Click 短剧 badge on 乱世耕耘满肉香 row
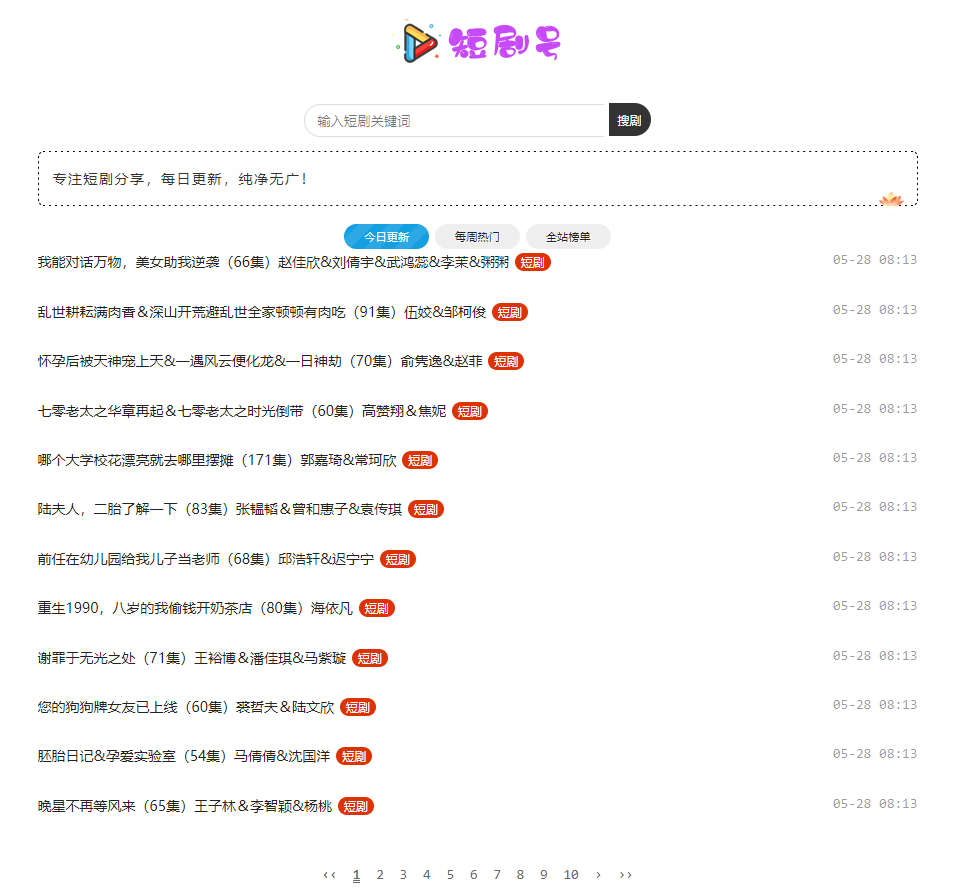The height and width of the screenshot is (894, 977). click(510, 313)
